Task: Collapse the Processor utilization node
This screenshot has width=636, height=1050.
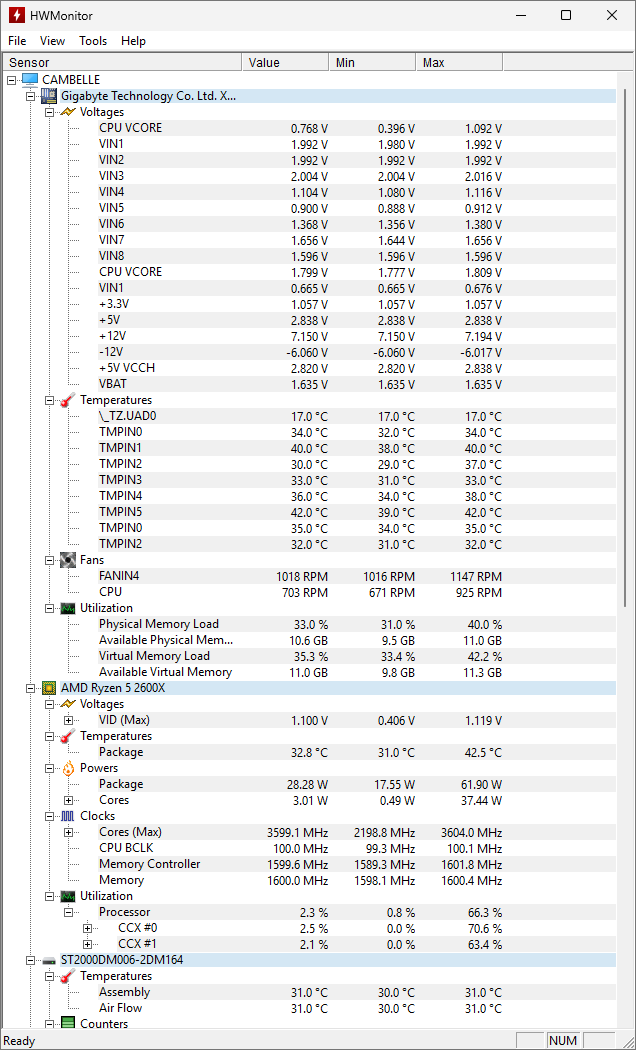Action: click(x=68, y=912)
